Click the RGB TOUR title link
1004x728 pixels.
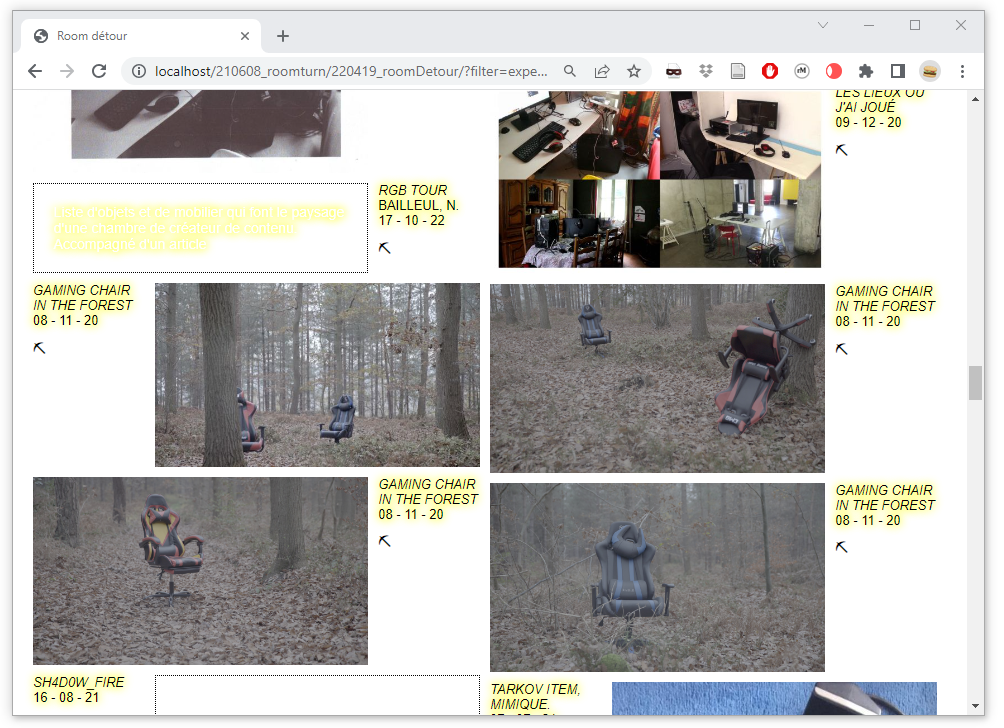tap(412, 190)
